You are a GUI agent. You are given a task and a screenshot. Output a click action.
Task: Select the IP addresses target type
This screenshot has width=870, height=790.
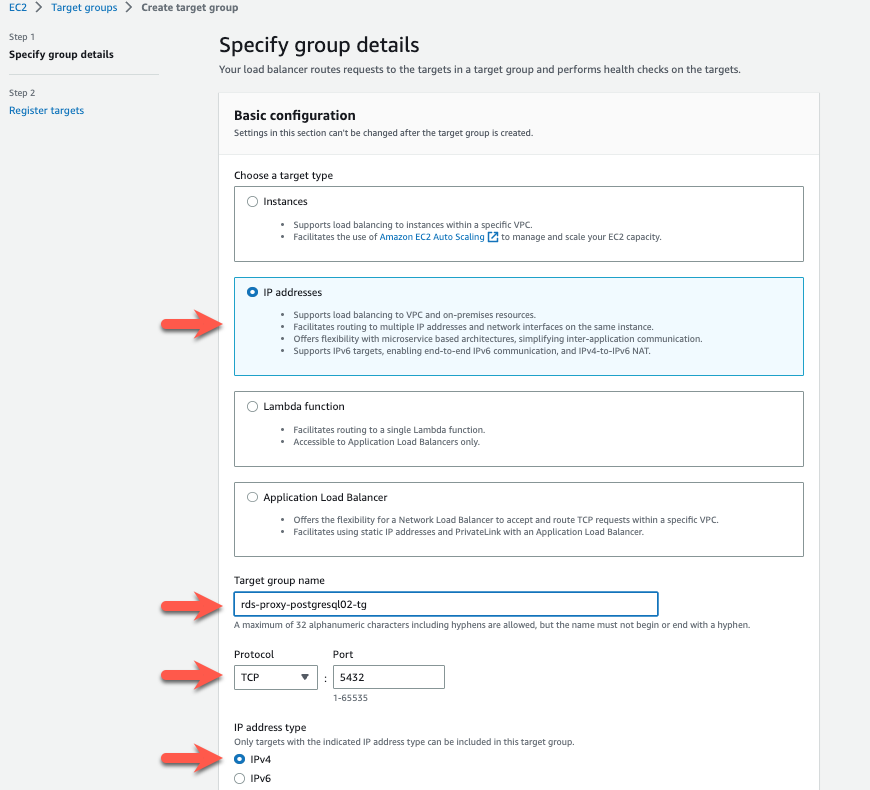point(252,292)
